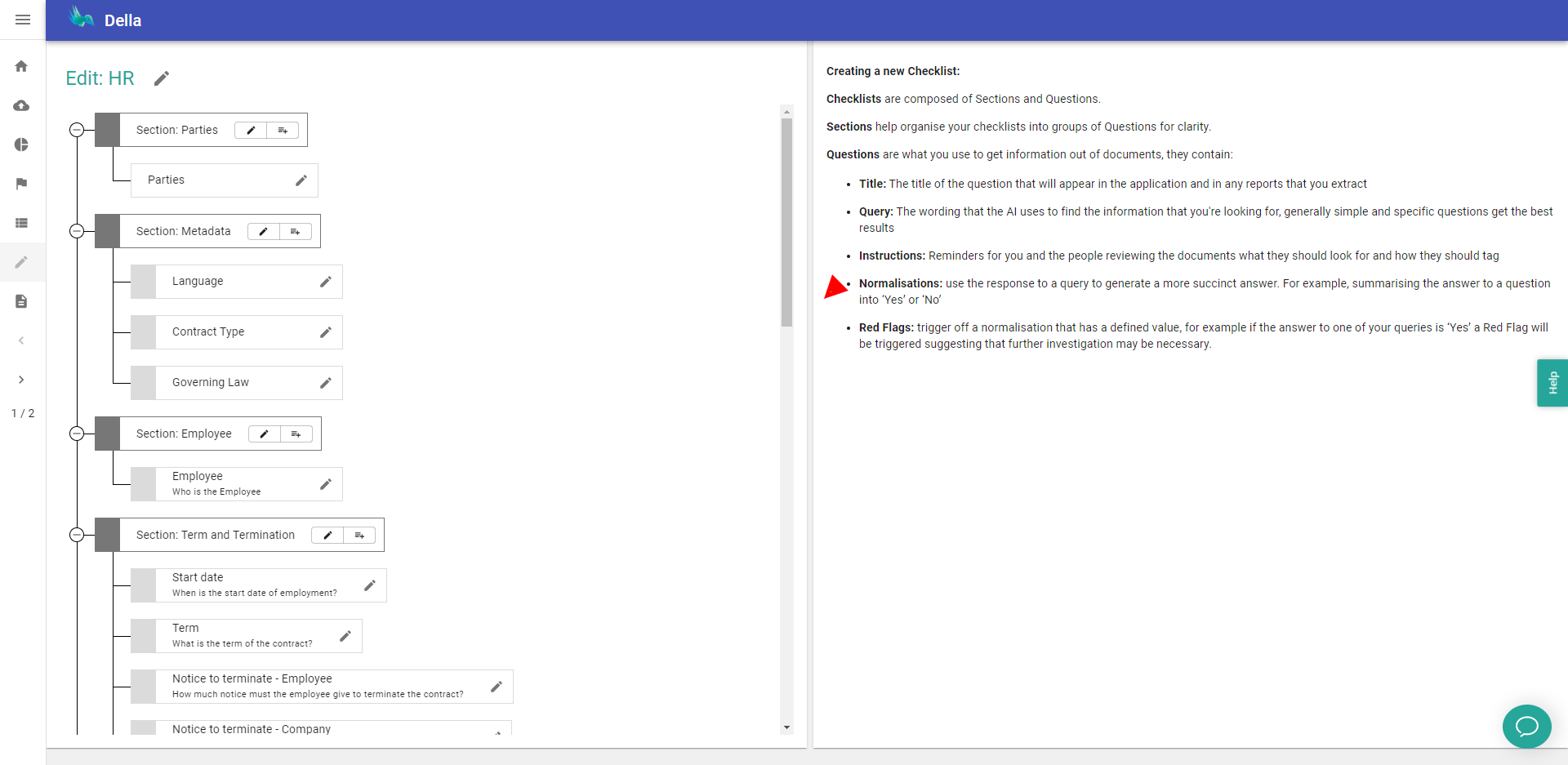
Task: Click the 'Normalisations:' bullet label
Action: (x=901, y=283)
